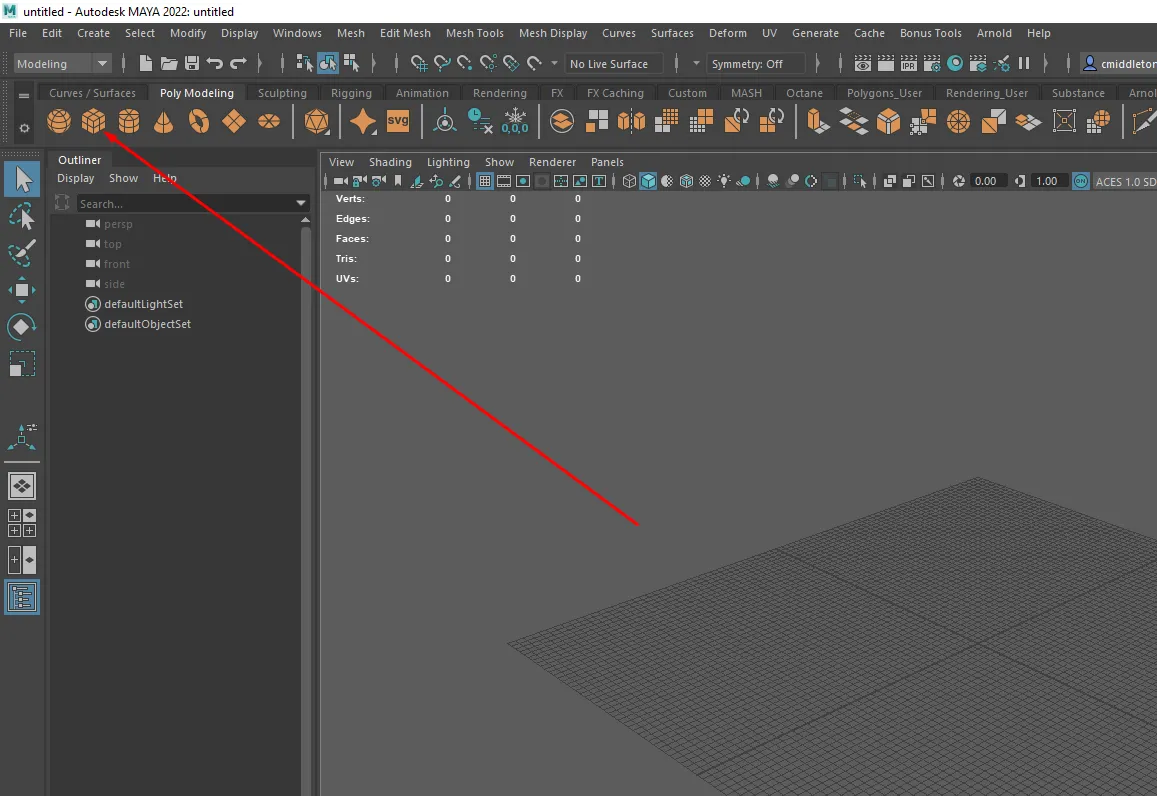Toggle Snap to curves magnet icon
This screenshot has height=796, width=1157.
pos(442,63)
